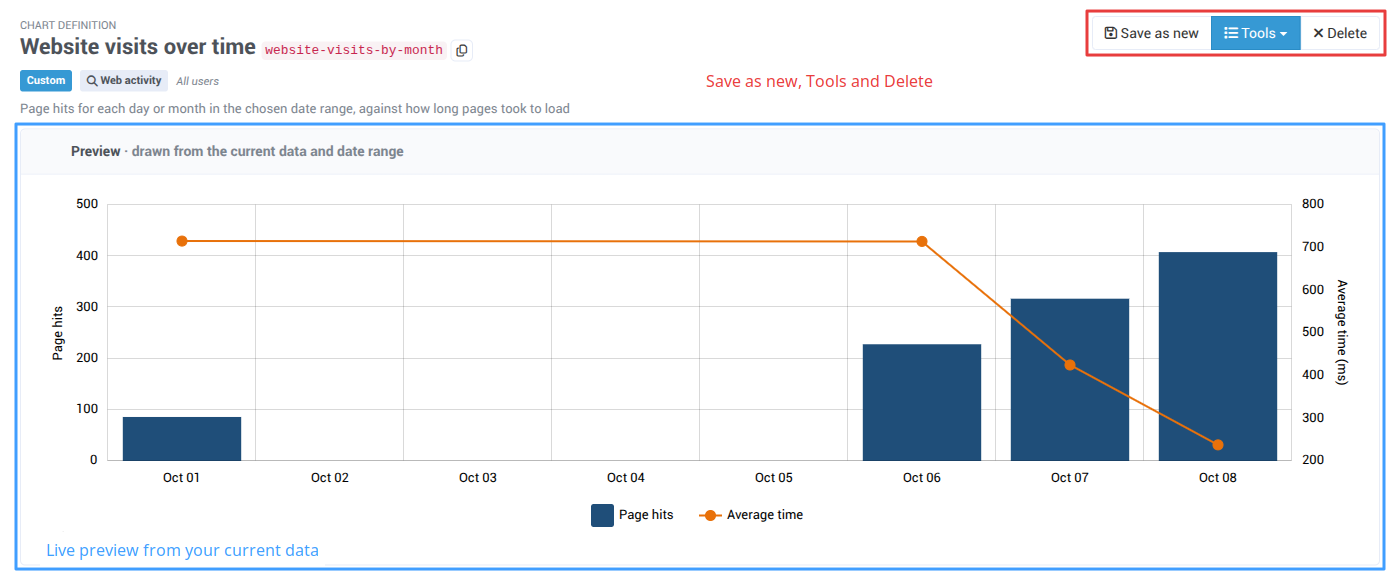The width and height of the screenshot is (1400, 582).
Task: Click the Average time (ms) axis title
Action: (1342, 332)
